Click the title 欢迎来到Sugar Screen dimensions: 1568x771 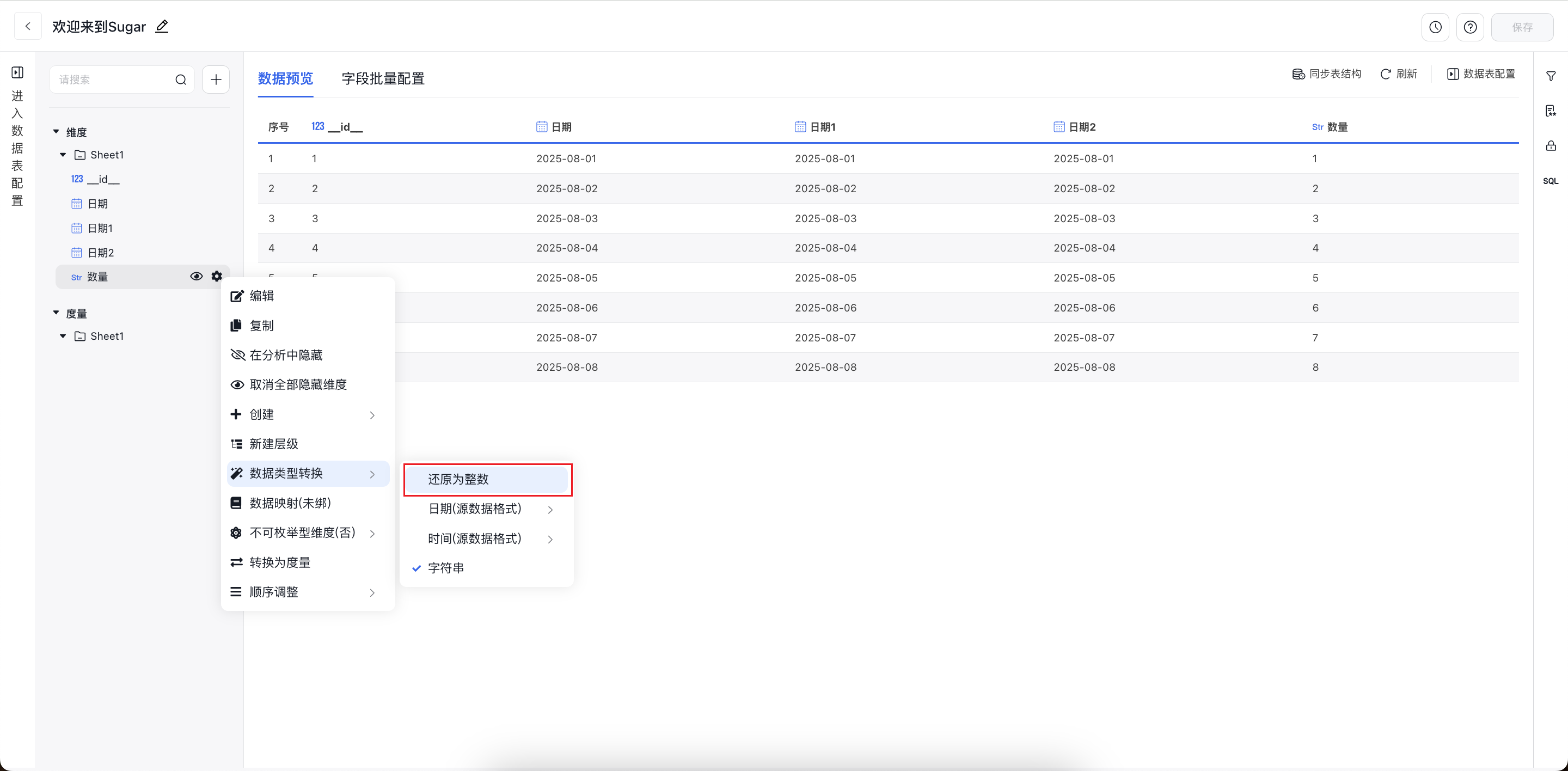click(x=99, y=26)
